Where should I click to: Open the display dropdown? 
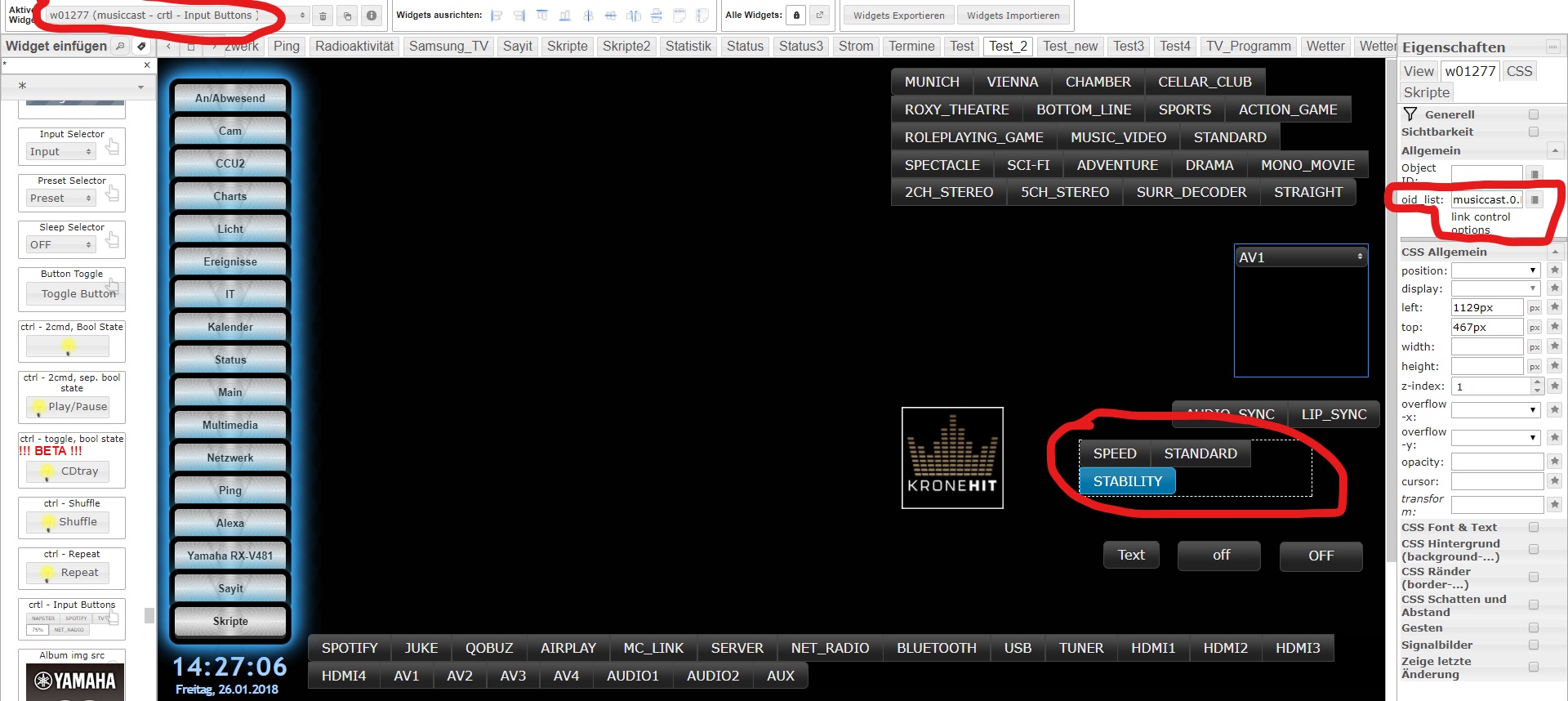(1496, 288)
